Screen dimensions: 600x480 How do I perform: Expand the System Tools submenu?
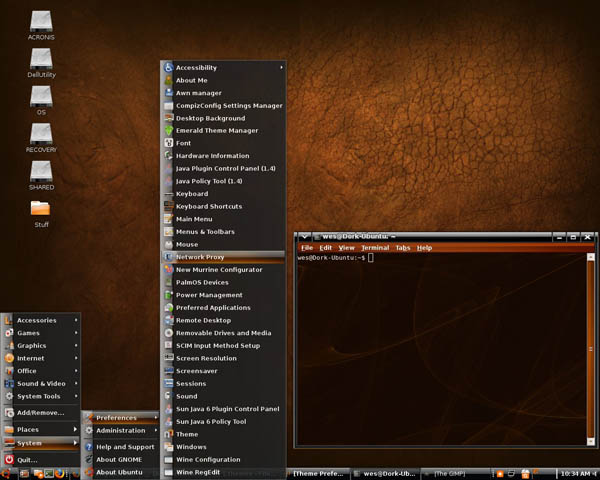pos(41,396)
